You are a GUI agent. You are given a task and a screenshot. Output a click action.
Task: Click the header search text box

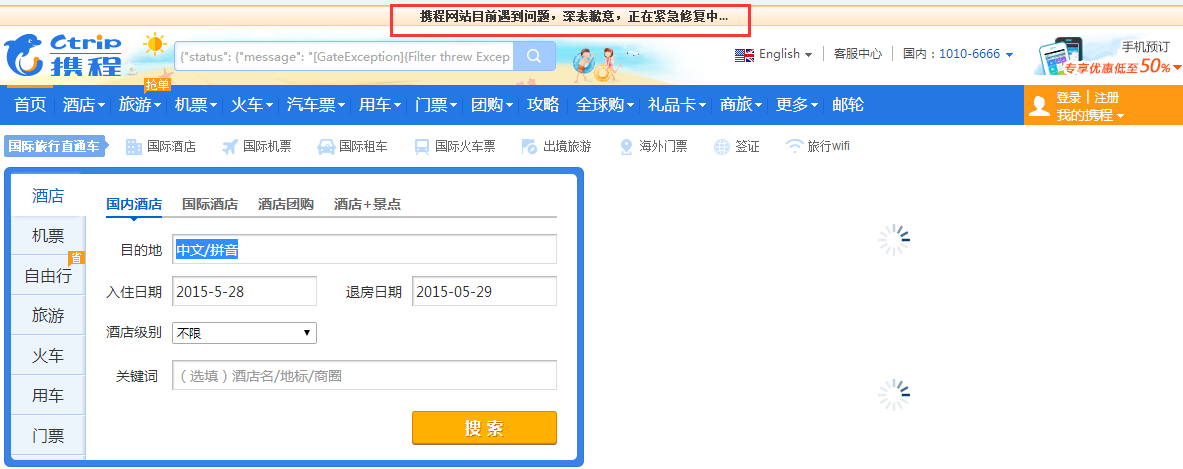click(344, 57)
